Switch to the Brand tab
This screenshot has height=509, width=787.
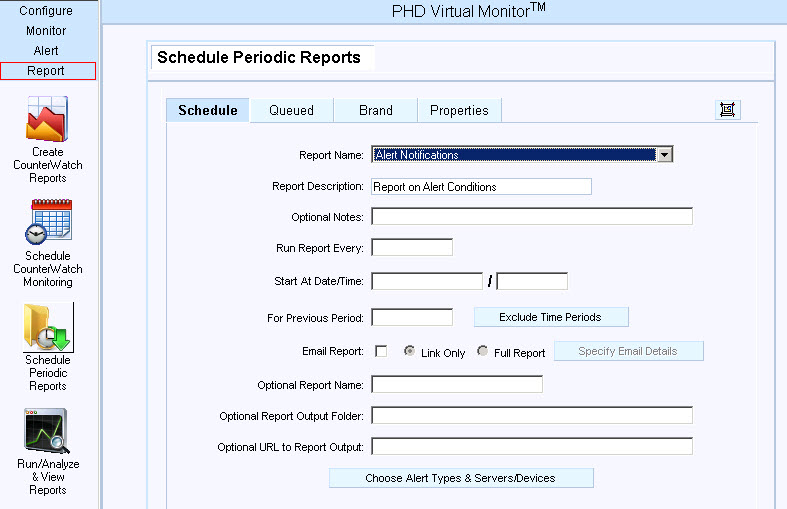pos(375,110)
